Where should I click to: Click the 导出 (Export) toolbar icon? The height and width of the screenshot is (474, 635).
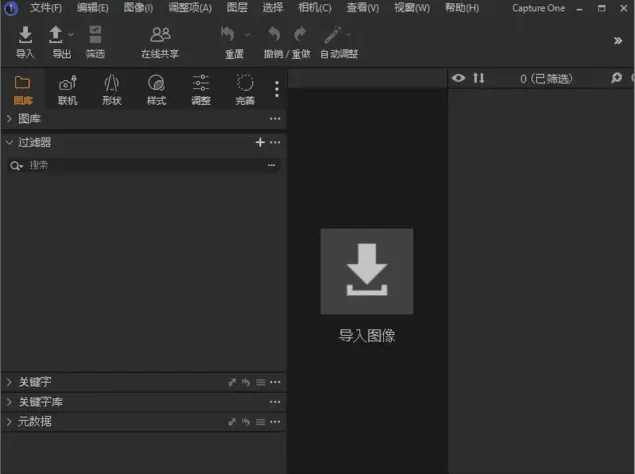point(57,37)
